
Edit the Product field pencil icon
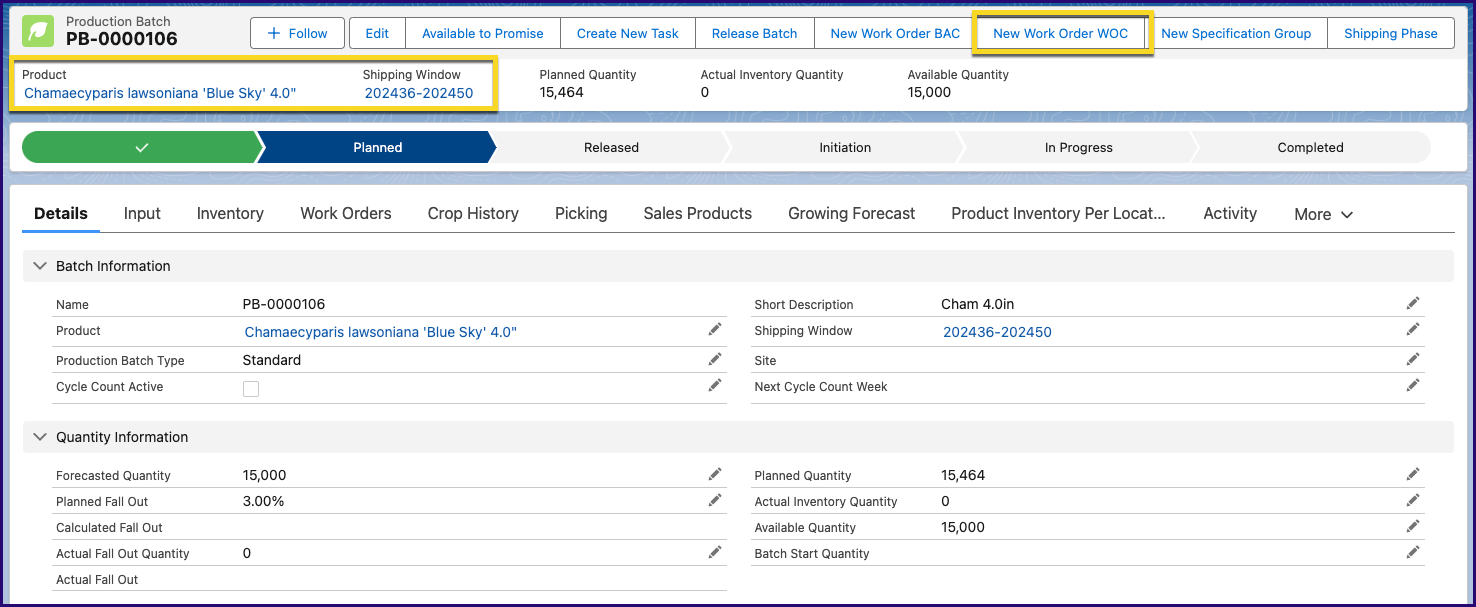(x=715, y=329)
